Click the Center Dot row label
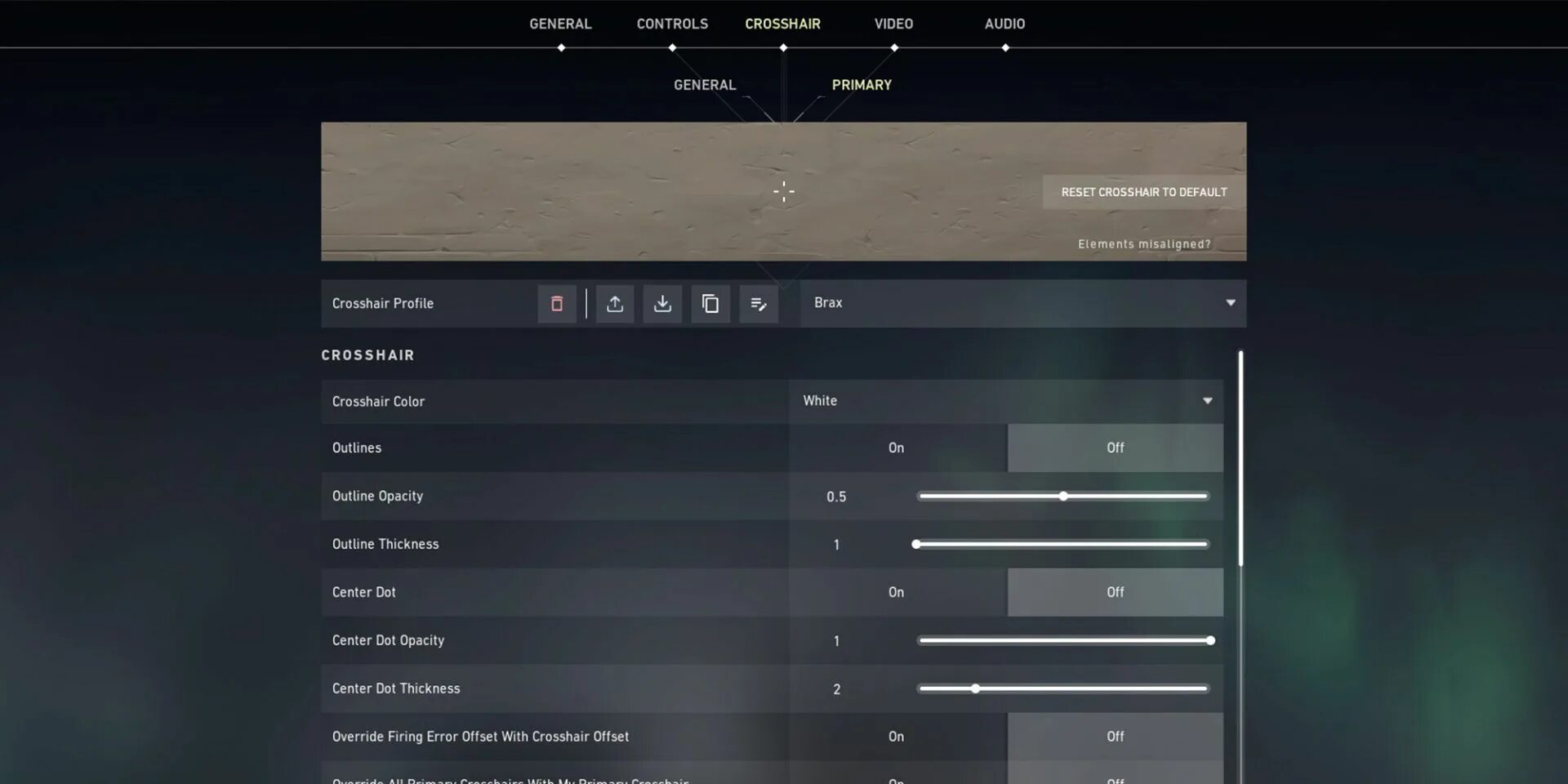The width and height of the screenshot is (1568, 784). [x=363, y=592]
